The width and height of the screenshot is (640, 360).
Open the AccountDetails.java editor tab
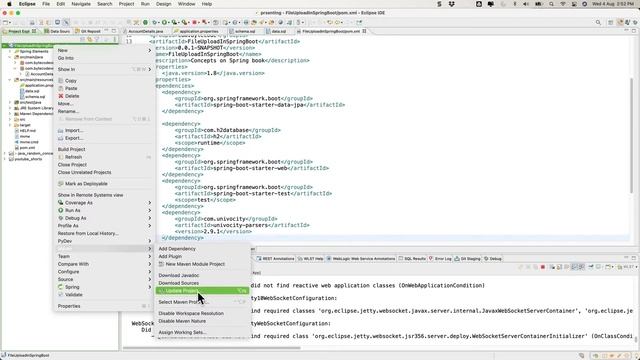145,31
